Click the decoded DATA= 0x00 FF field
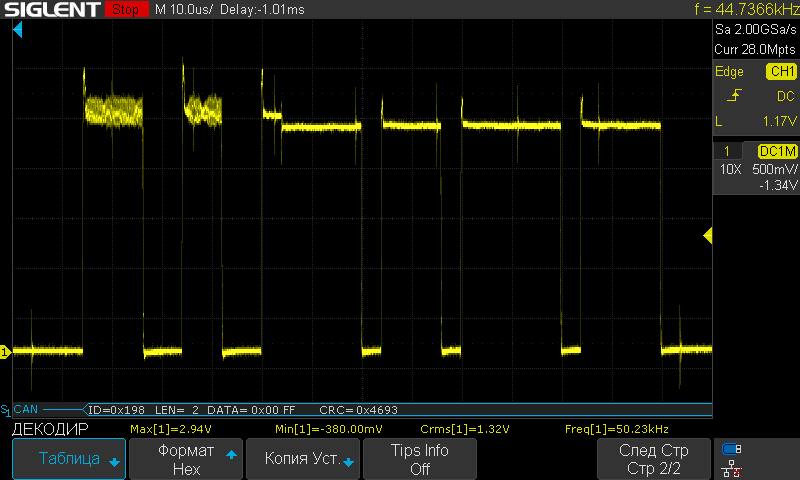 point(251,410)
